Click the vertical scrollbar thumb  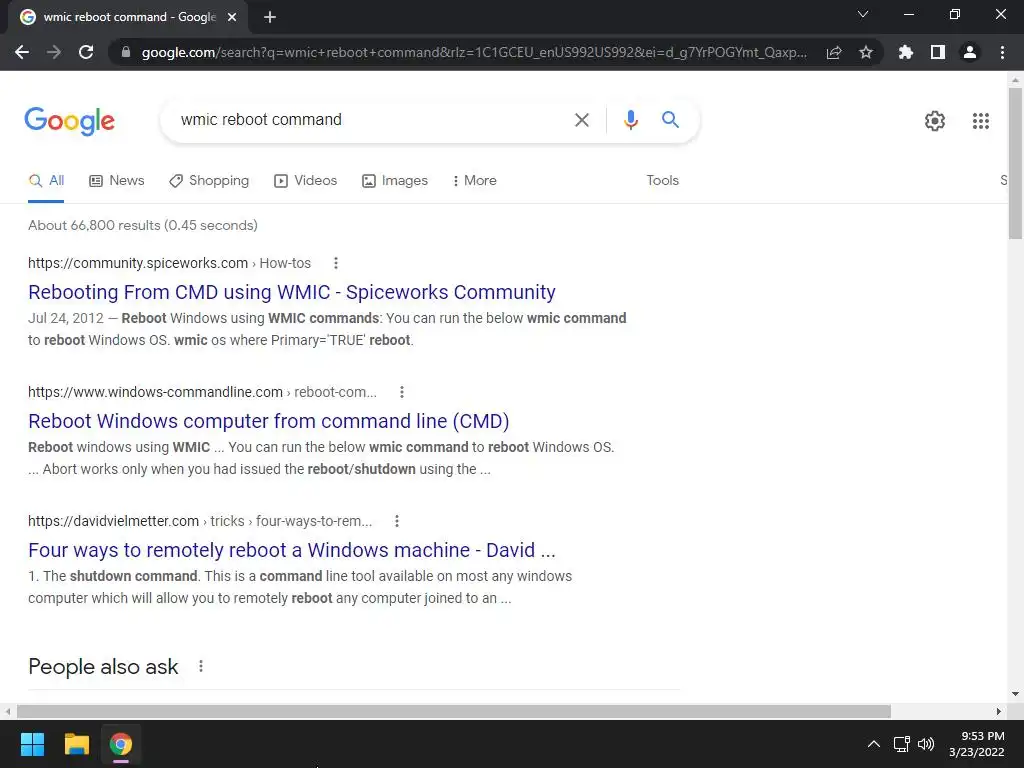tap(1015, 163)
